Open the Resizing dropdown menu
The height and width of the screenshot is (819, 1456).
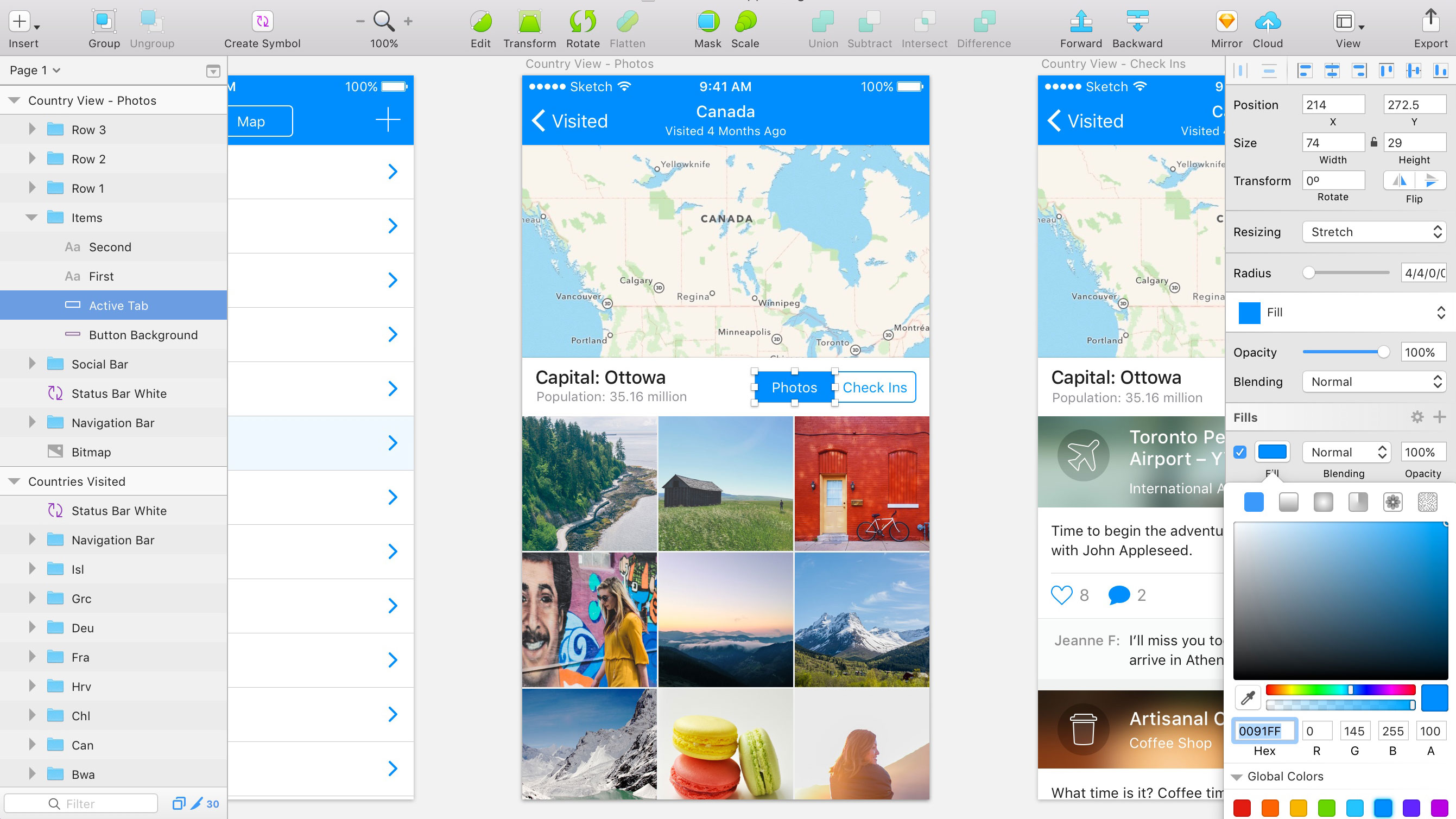(1374, 232)
